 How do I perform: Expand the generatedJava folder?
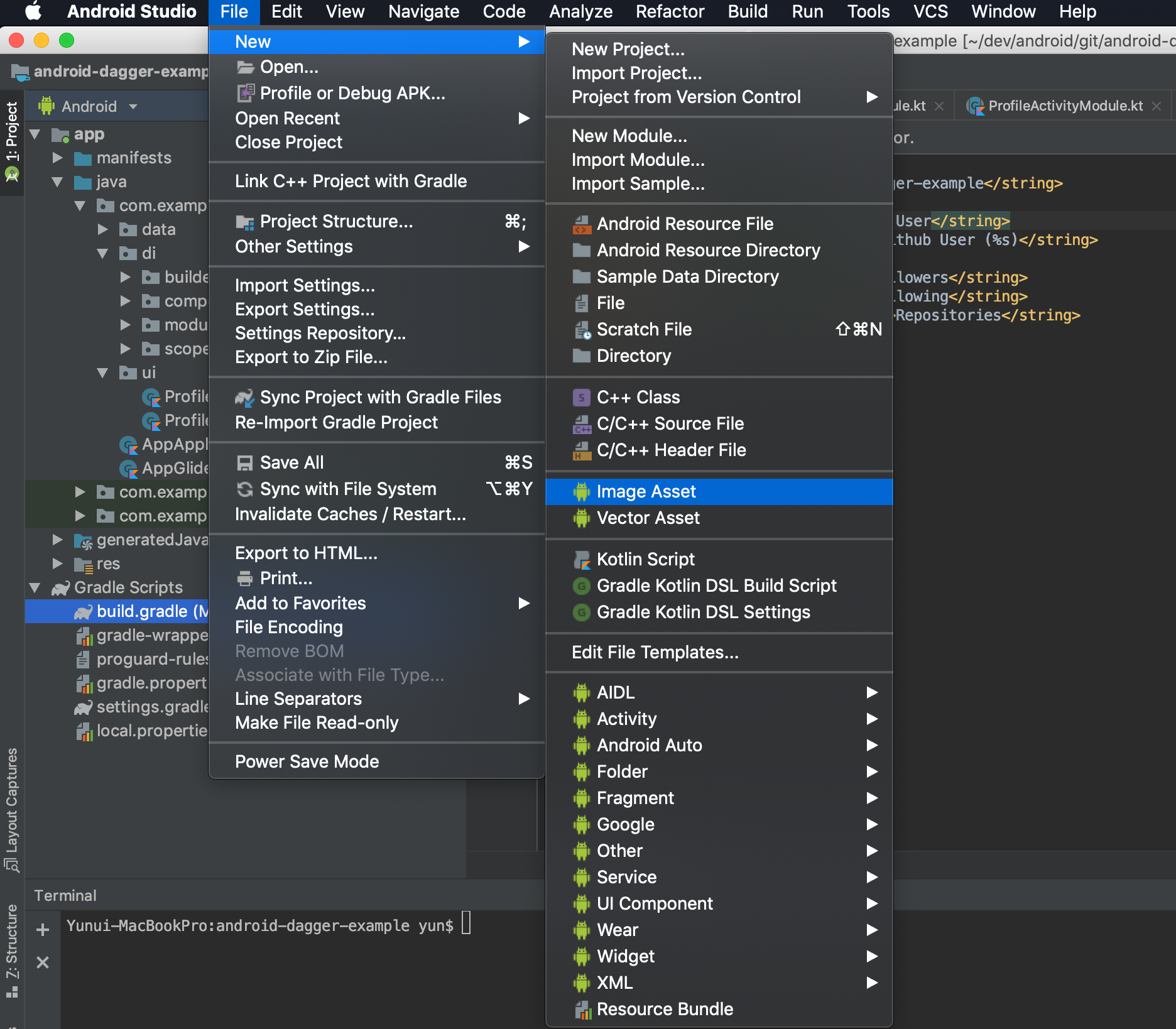coord(58,540)
